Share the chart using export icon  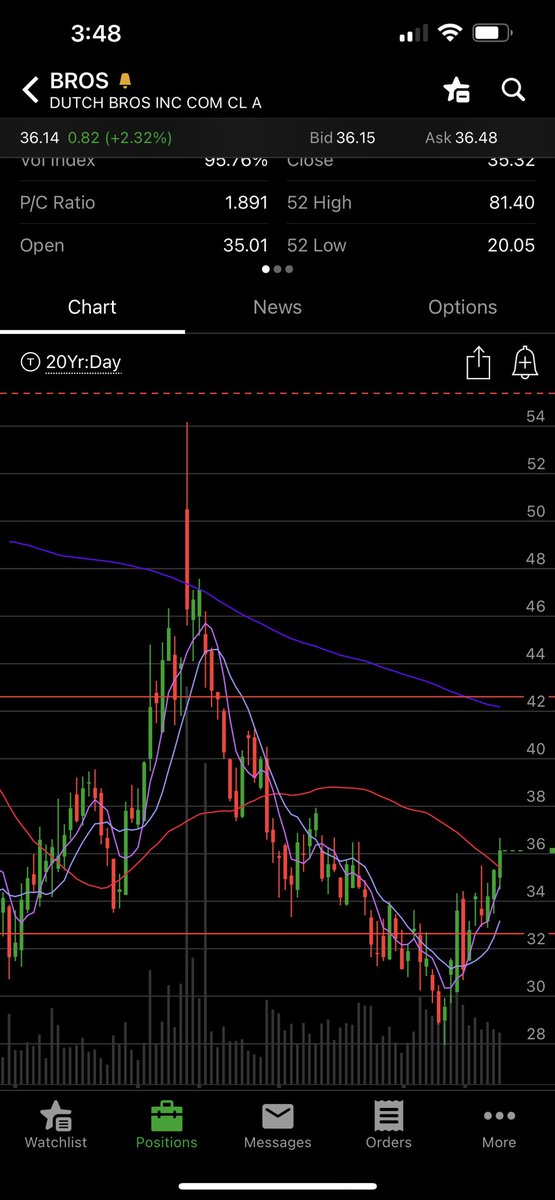(478, 362)
